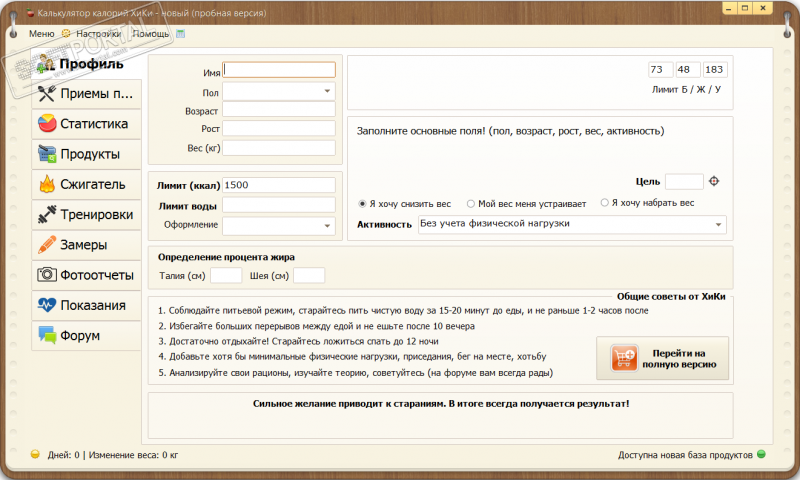
Task: Click the Фотоотчеты camera icon
Action: click(x=46, y=274)
